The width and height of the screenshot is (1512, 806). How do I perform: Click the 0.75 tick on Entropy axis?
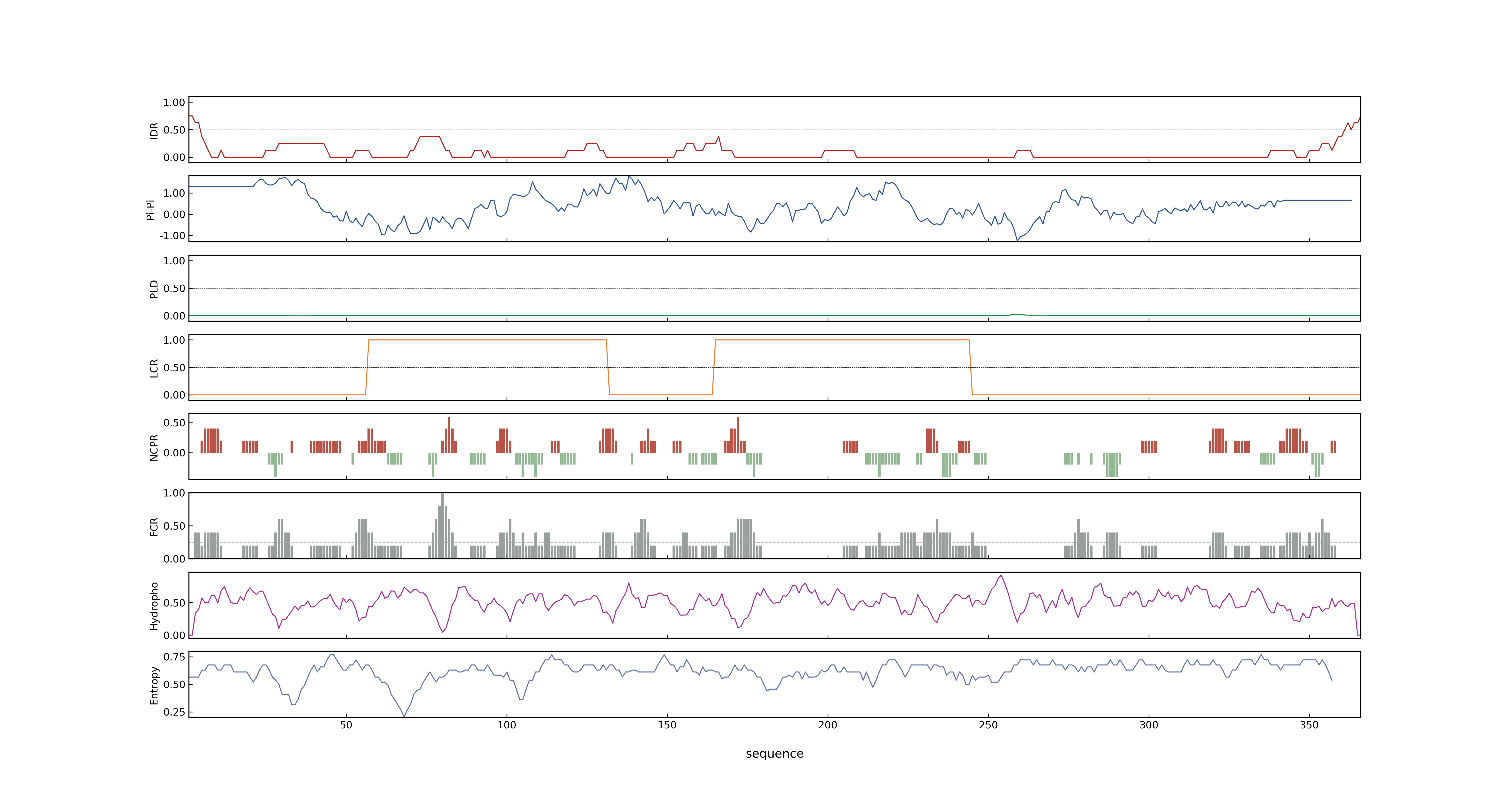(174, 657)
